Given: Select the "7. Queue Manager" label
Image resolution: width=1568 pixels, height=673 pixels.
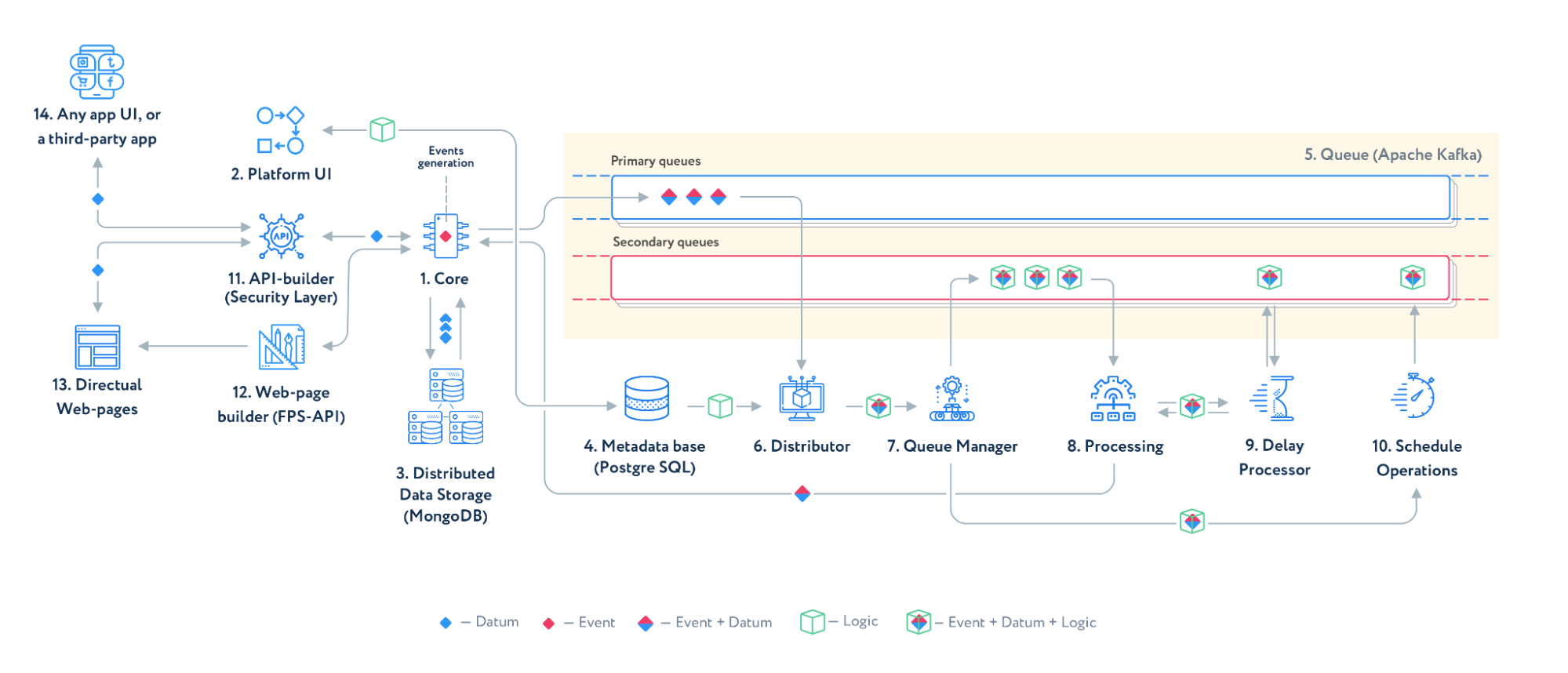Looking at the screenshot, I should [x=952, y=446].
